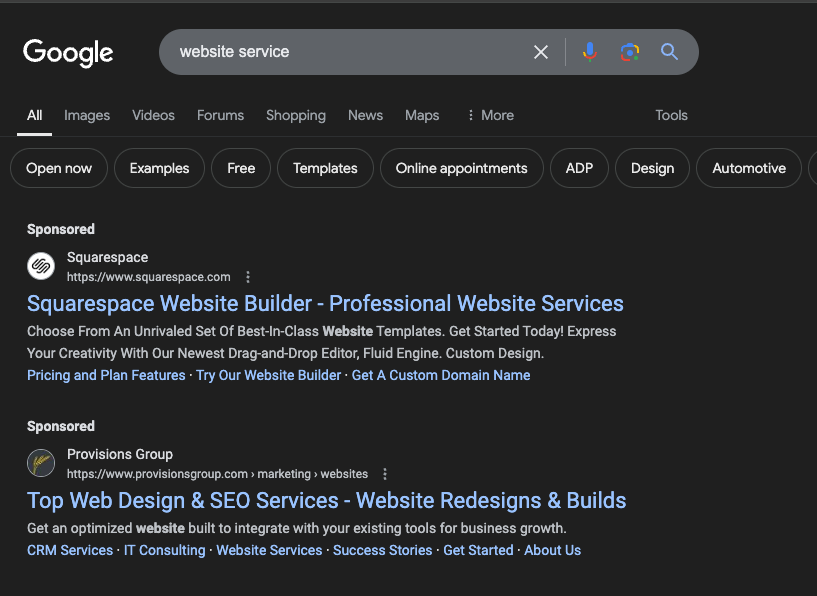Pick the Automotive filter chip
This screenshot has width=817, height=596.
[x=749, y=168]
